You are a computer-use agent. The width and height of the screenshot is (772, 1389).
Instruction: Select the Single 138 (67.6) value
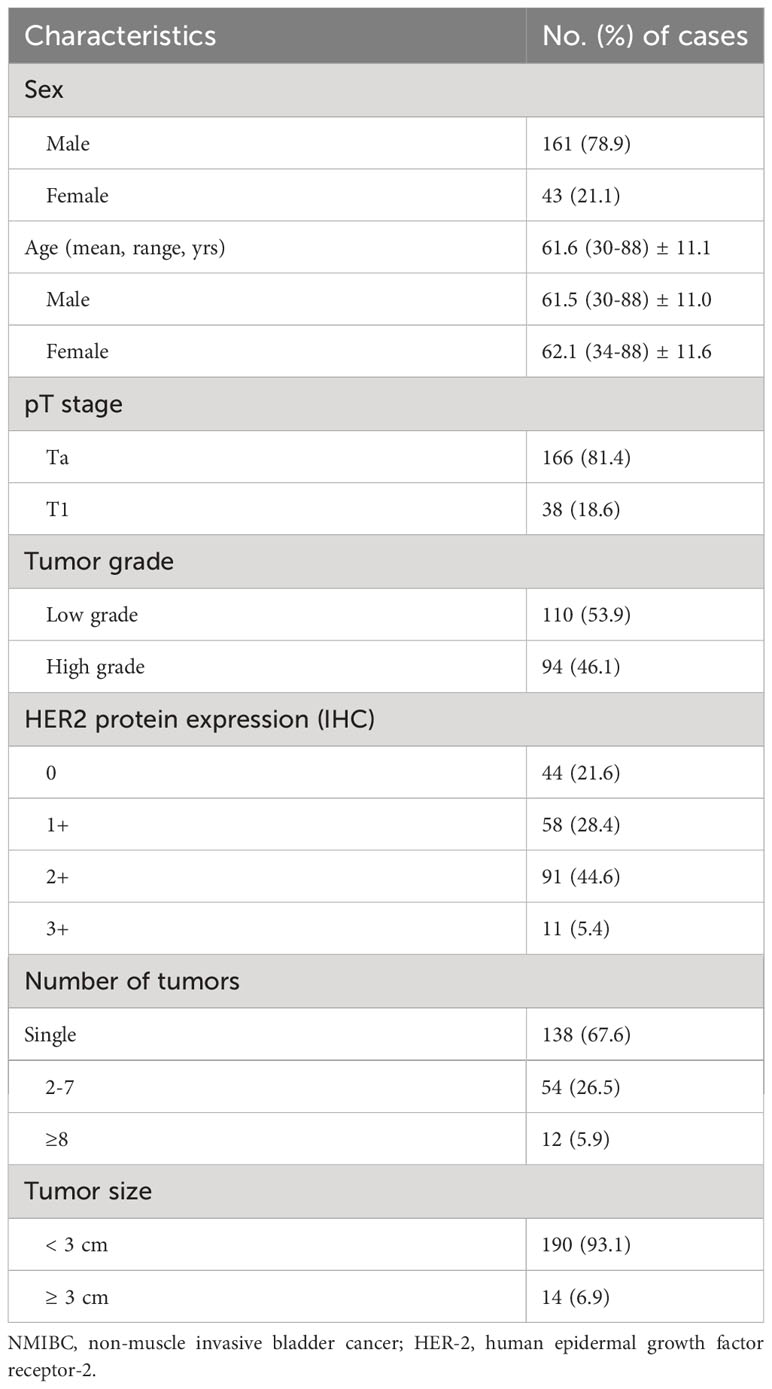[x=584, y=1034]
